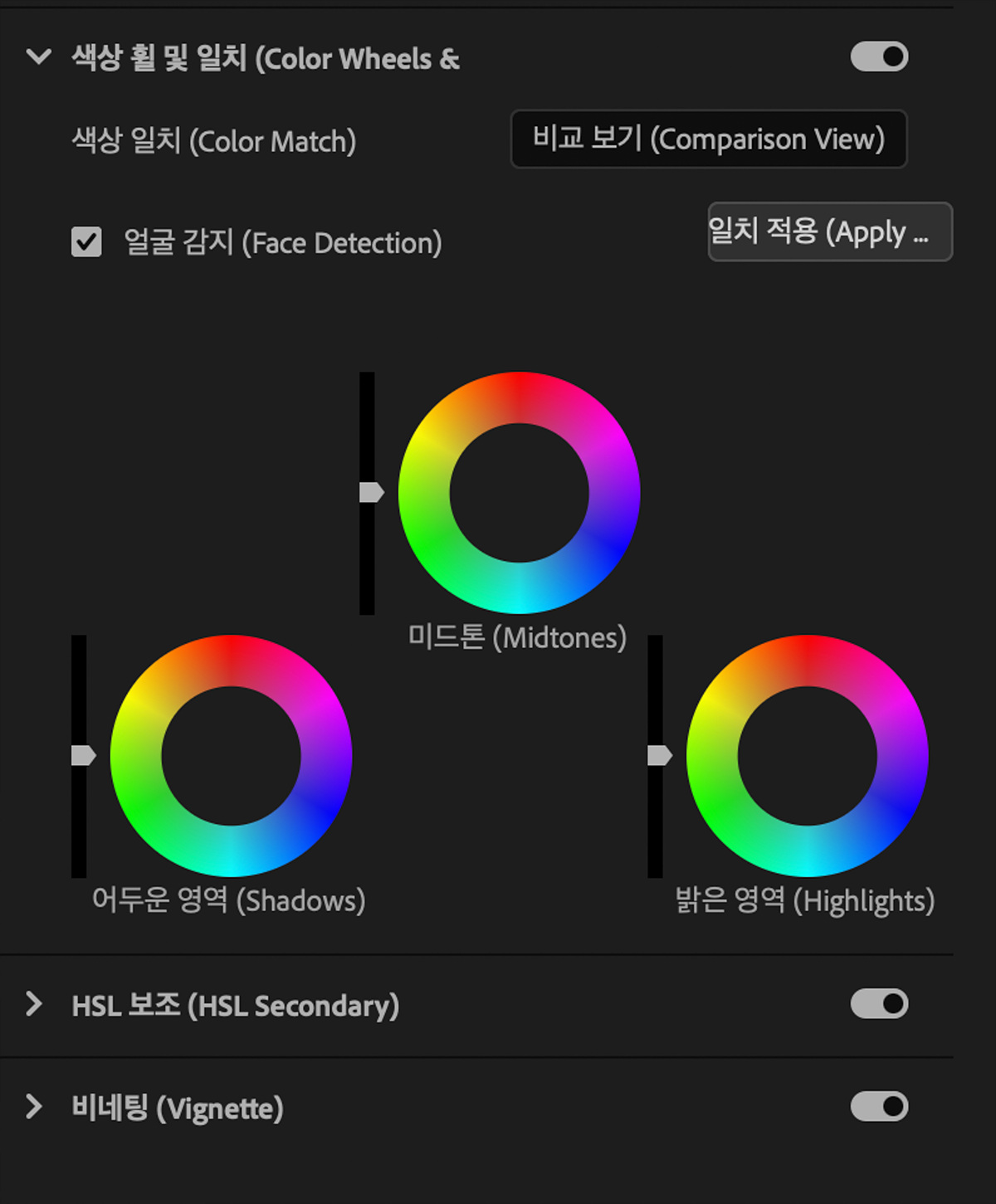Turn off the Vignette effect switch
This screenshot has height=1204, width=996.
(879, 1107)
